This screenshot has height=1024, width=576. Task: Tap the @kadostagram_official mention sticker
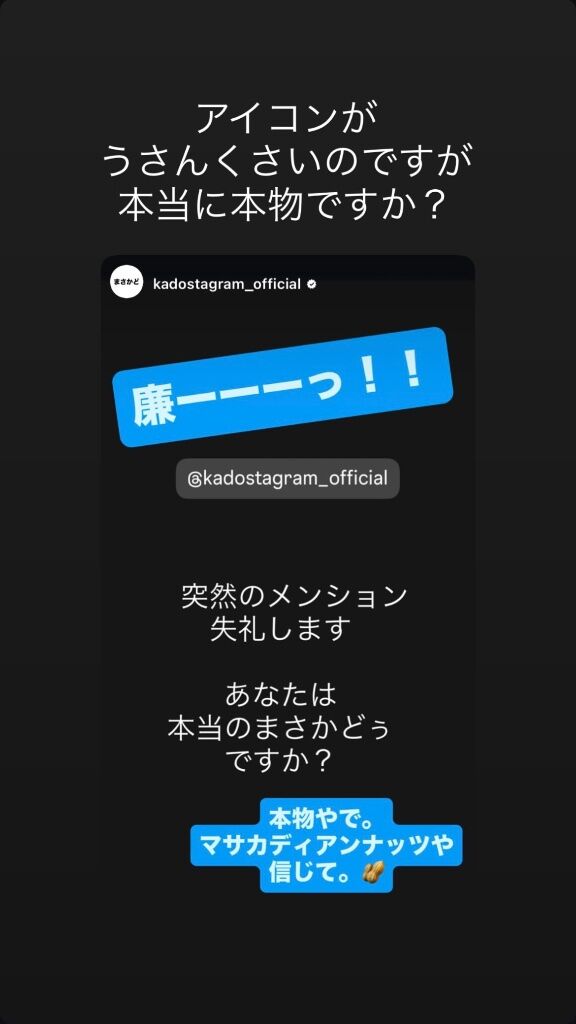[x=287, y=479]
